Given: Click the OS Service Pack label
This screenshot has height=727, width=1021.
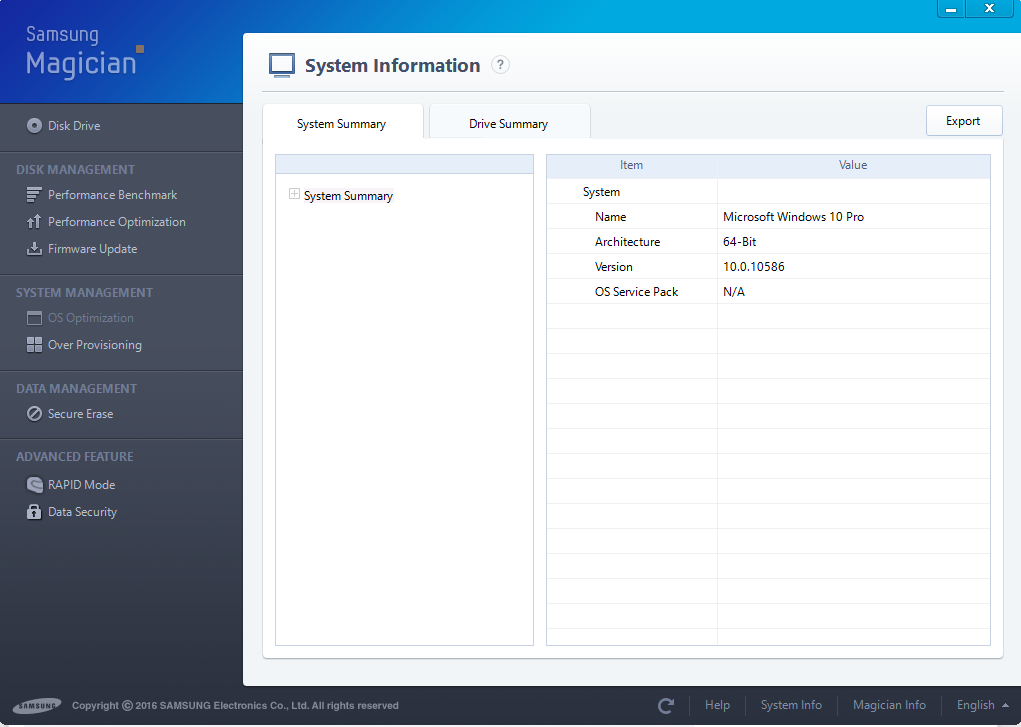Looking at the screenshot, I should (636, 292).
